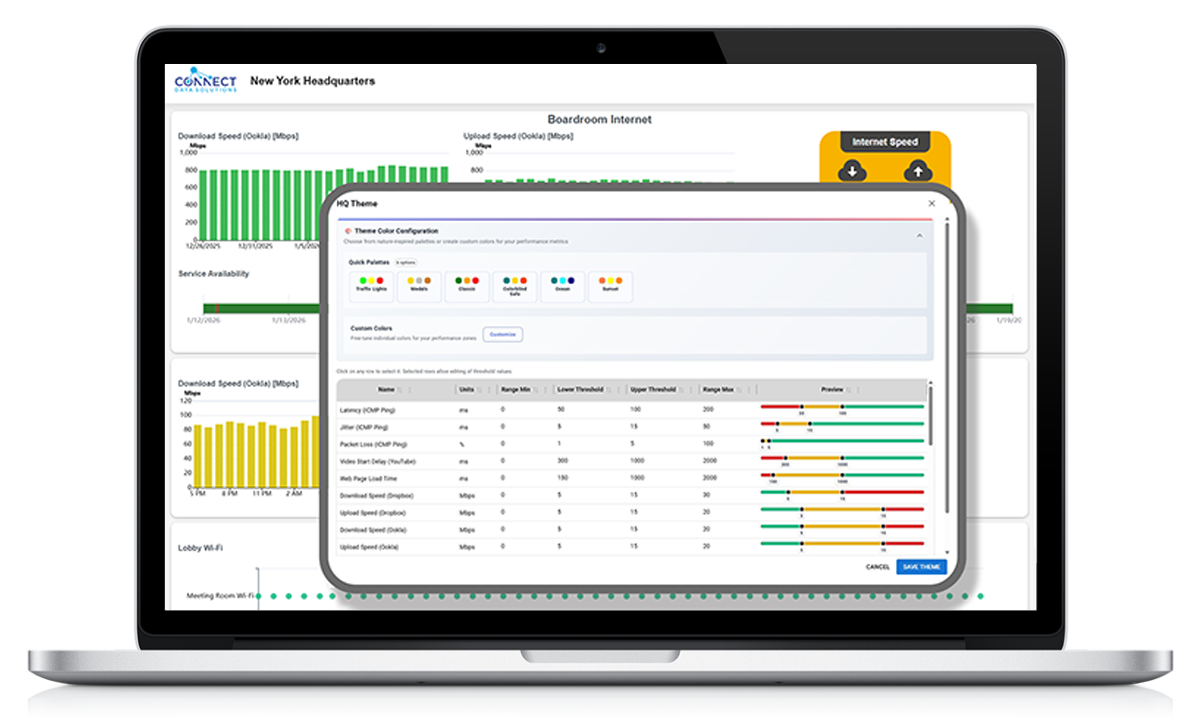
Task: Select the Ocean palette option
Action: (562, 286)
